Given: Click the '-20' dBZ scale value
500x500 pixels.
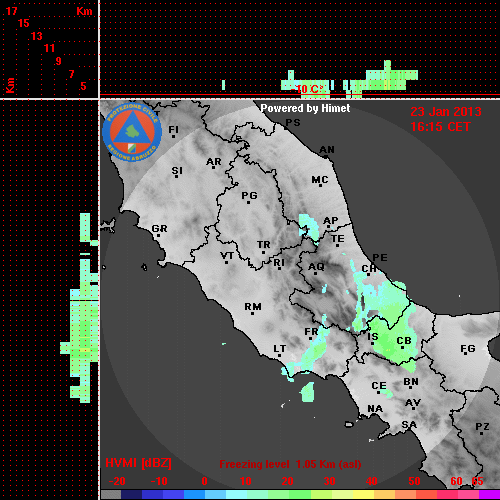Looking at the screenshot, I should (117, 481).
